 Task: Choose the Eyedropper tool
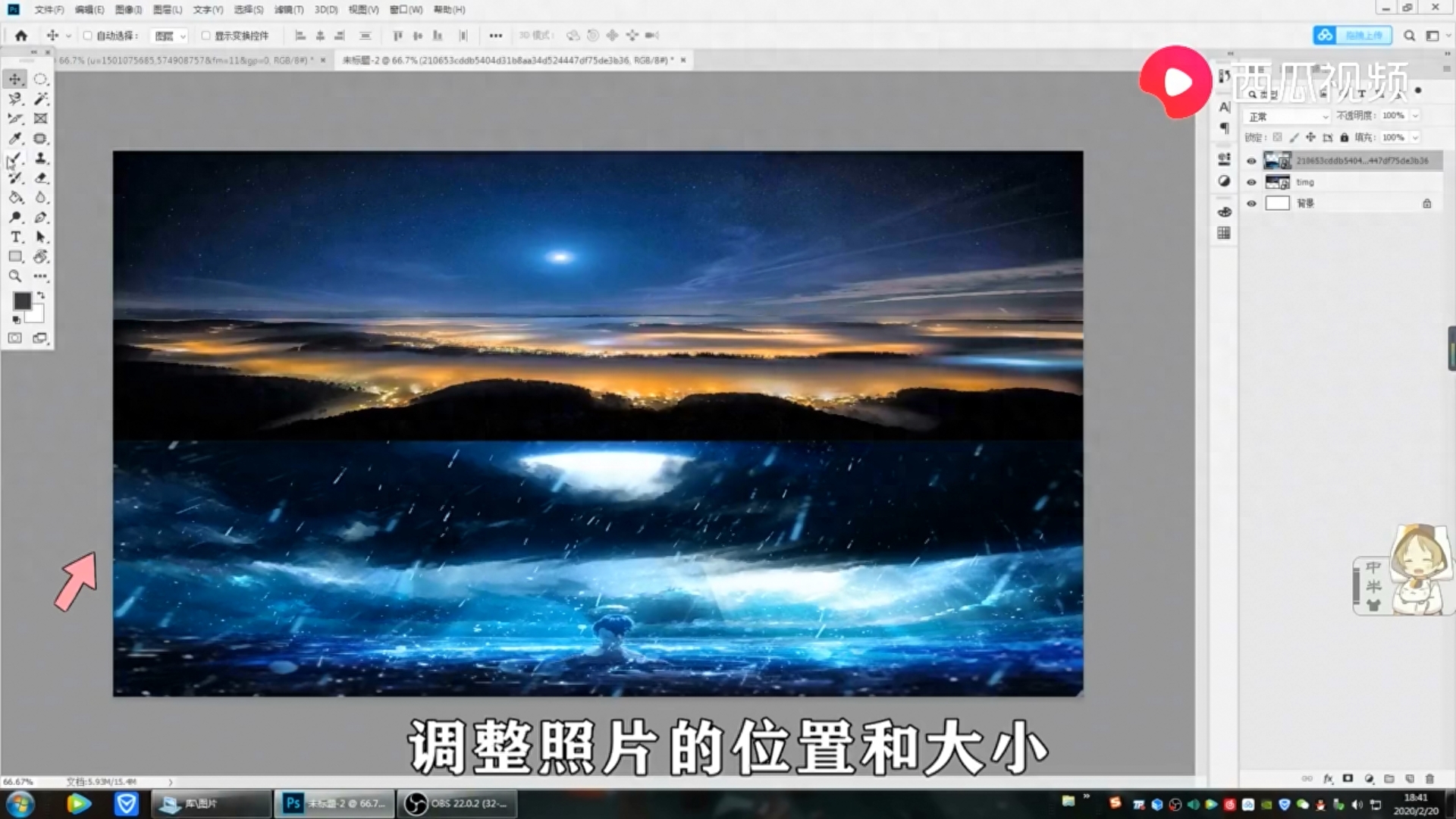(14, 138)
